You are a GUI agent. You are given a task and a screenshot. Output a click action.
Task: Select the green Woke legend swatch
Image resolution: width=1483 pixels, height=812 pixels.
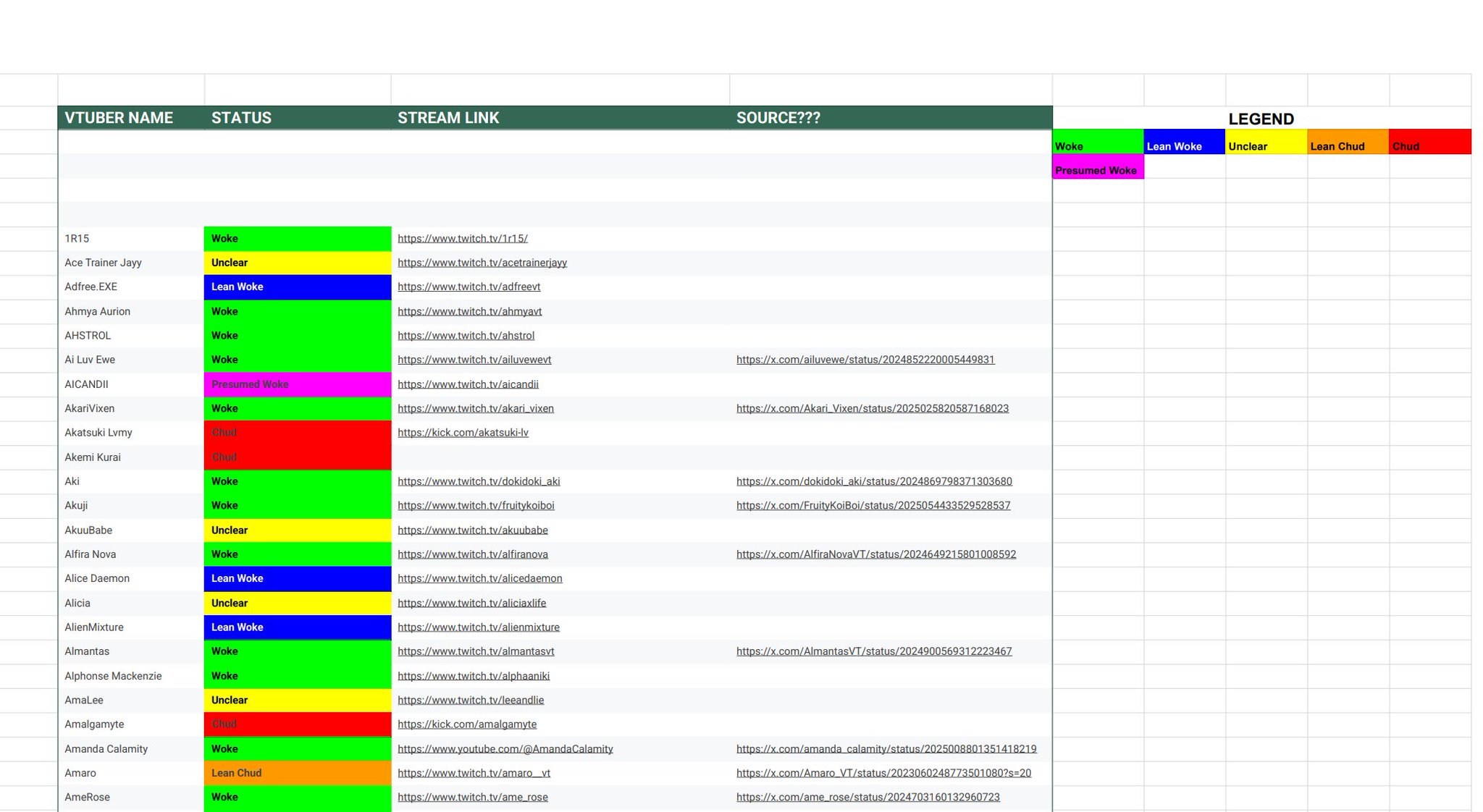[1097, 143]
